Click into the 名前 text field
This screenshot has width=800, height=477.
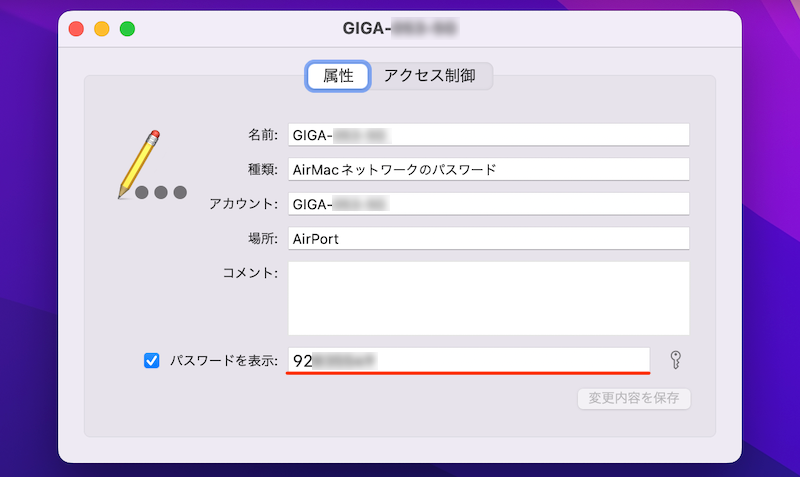(x=488, y=135)
